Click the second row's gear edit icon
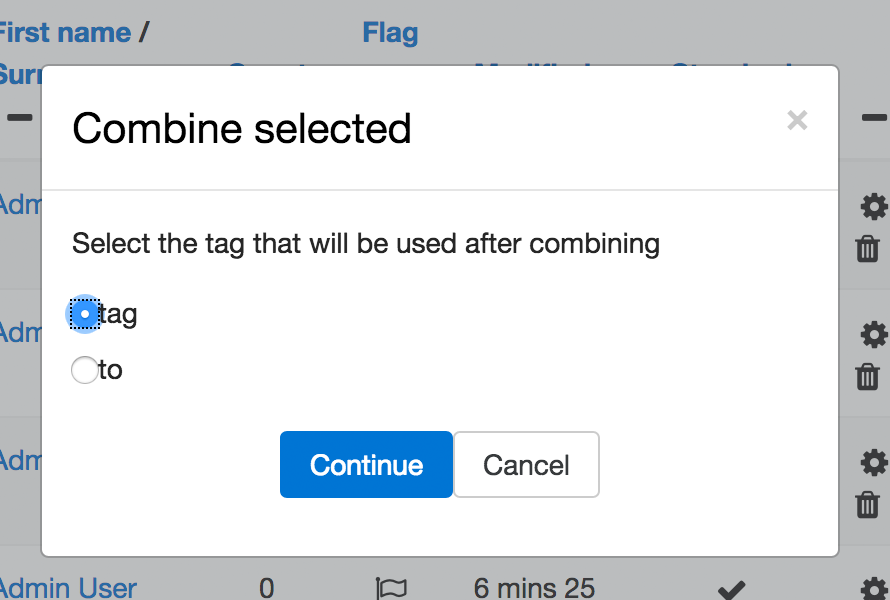 click(x=874, y=334)
